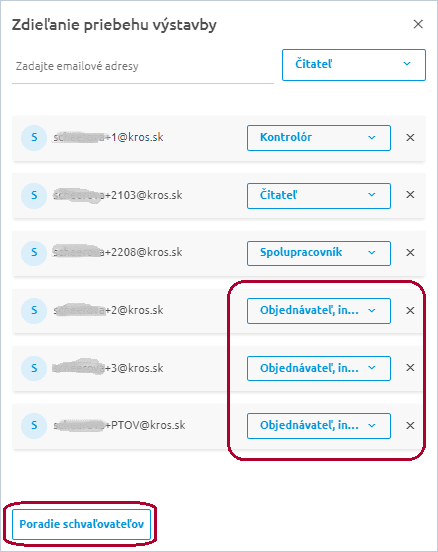The image size is (438, 552).
Task: Remove the +2103@kros.sk user row
Action: pos(410,195)
